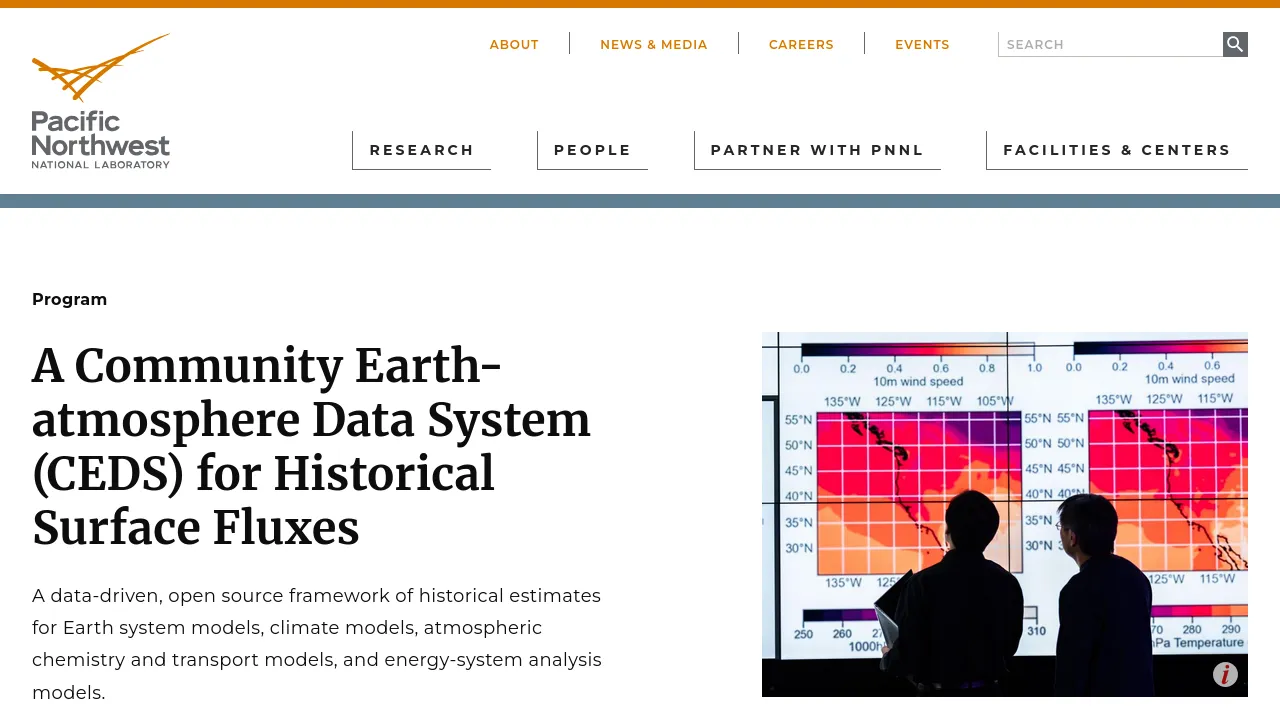Image resolution: width=1280 pixels, height=720 pixels.
Task: Click the Program label above the title
Action: pyautogui.click(x=69, y=299)
